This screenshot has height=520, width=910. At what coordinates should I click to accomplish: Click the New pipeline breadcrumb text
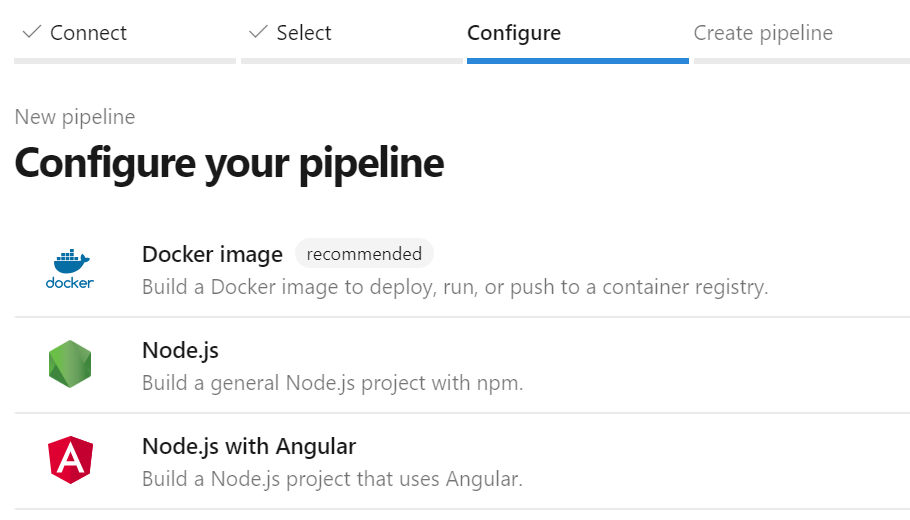tap(75, 117)
